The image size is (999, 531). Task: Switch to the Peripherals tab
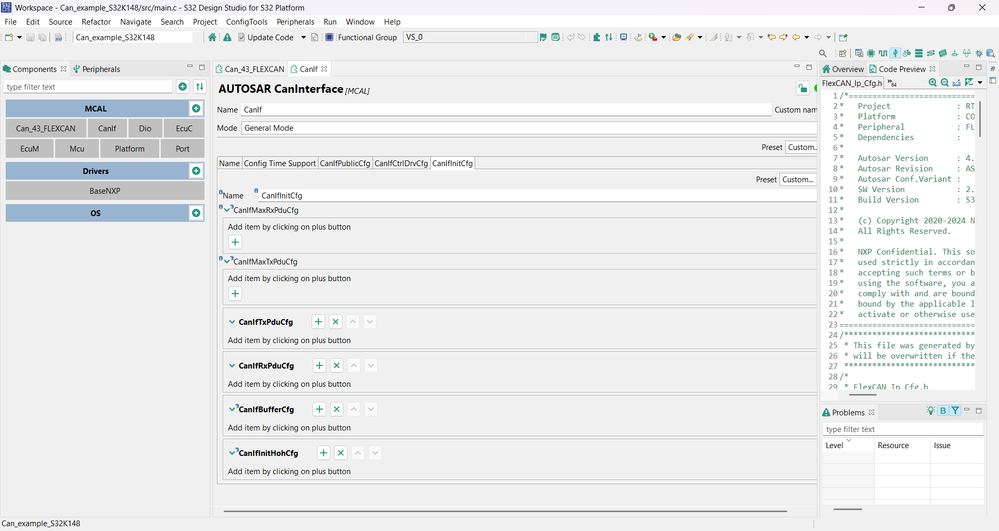(97, 69)
